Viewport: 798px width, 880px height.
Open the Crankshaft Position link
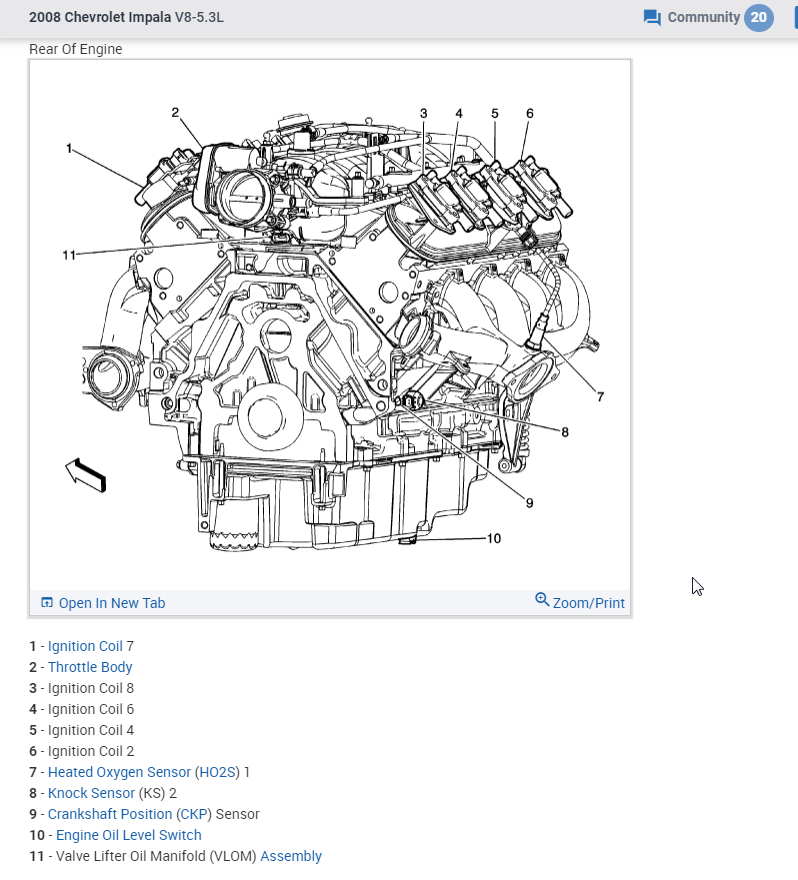point(110,814)
